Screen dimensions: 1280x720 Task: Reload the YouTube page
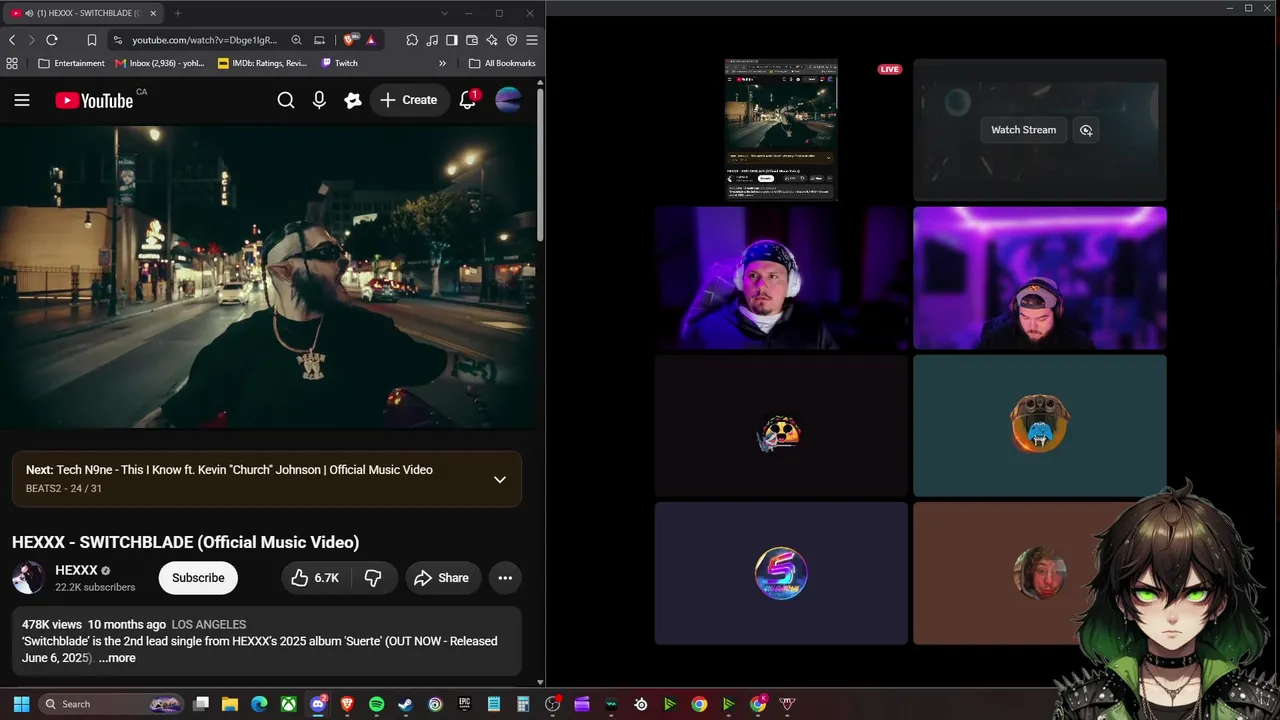pos(52,40)
